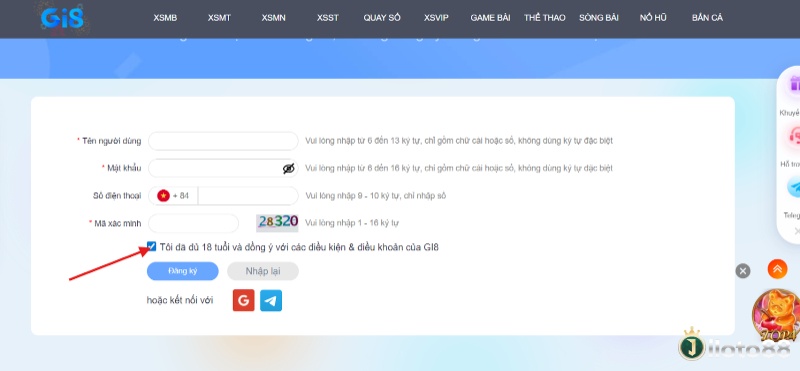Open the GAME BÀI menu item
This screenshot has width=800, height=371.
[490, 18]
